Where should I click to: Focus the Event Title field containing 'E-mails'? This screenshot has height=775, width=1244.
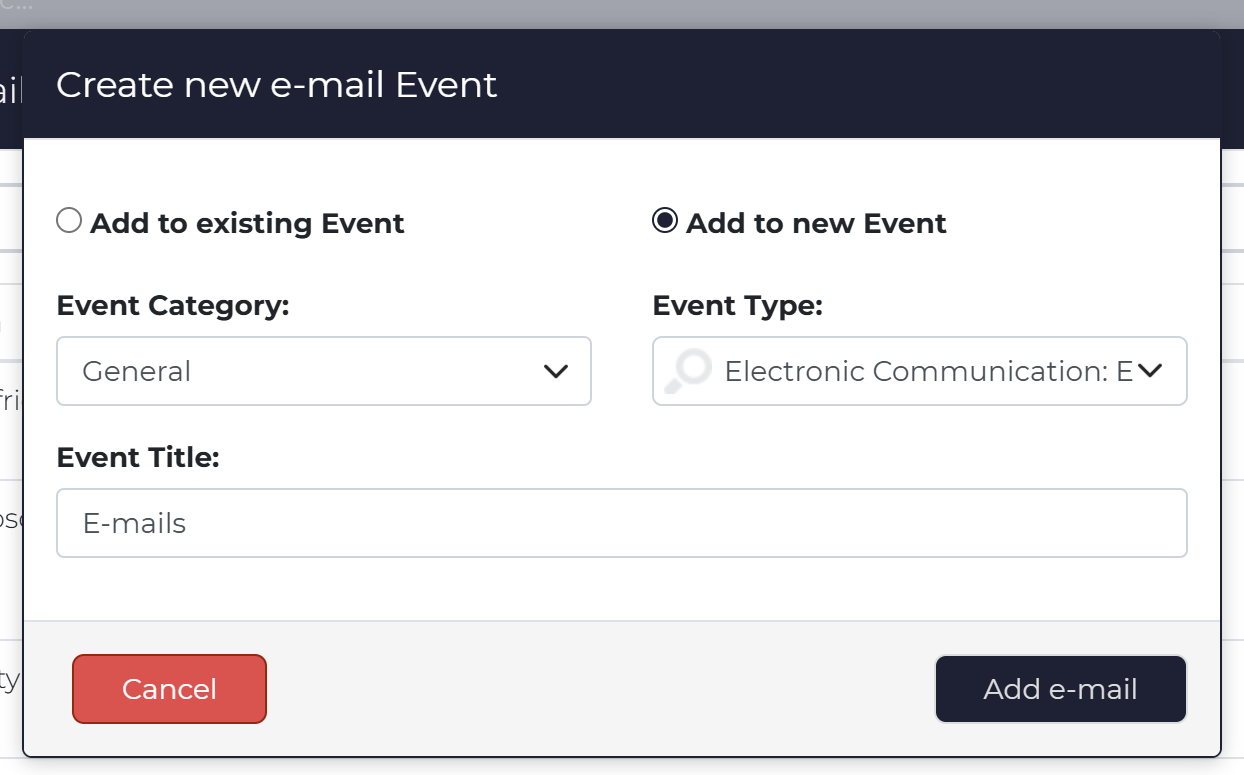(622, 523)
